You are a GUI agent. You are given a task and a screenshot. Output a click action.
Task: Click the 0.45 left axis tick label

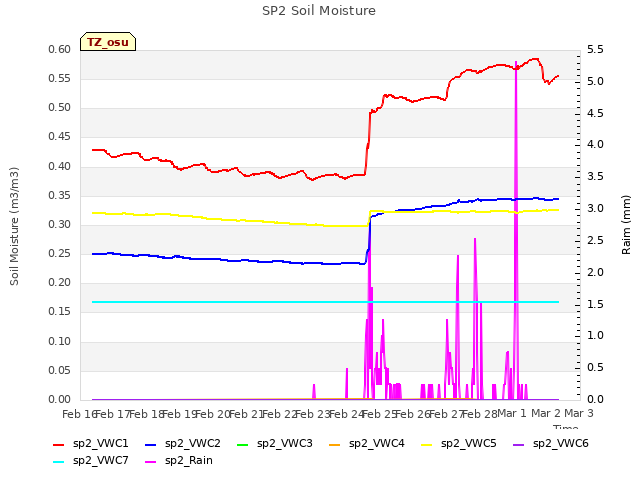click(60, 137)
